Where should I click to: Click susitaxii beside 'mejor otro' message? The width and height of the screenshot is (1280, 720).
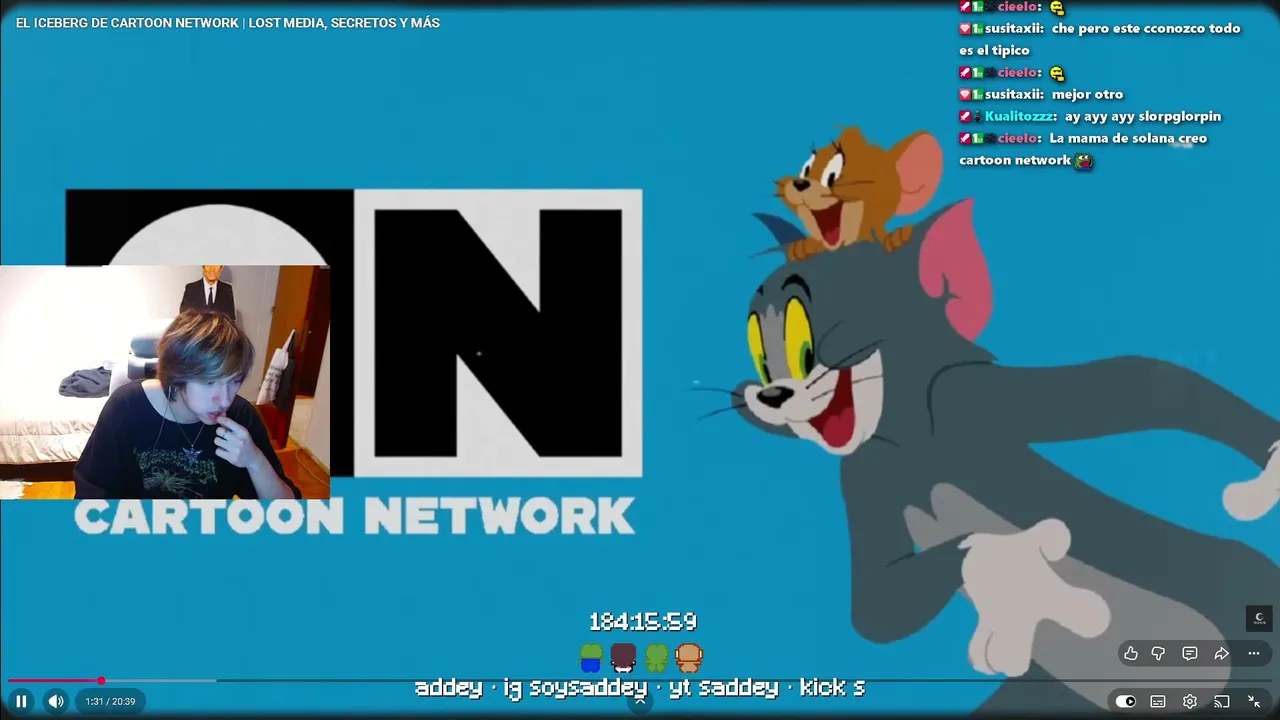(1014, 94)
